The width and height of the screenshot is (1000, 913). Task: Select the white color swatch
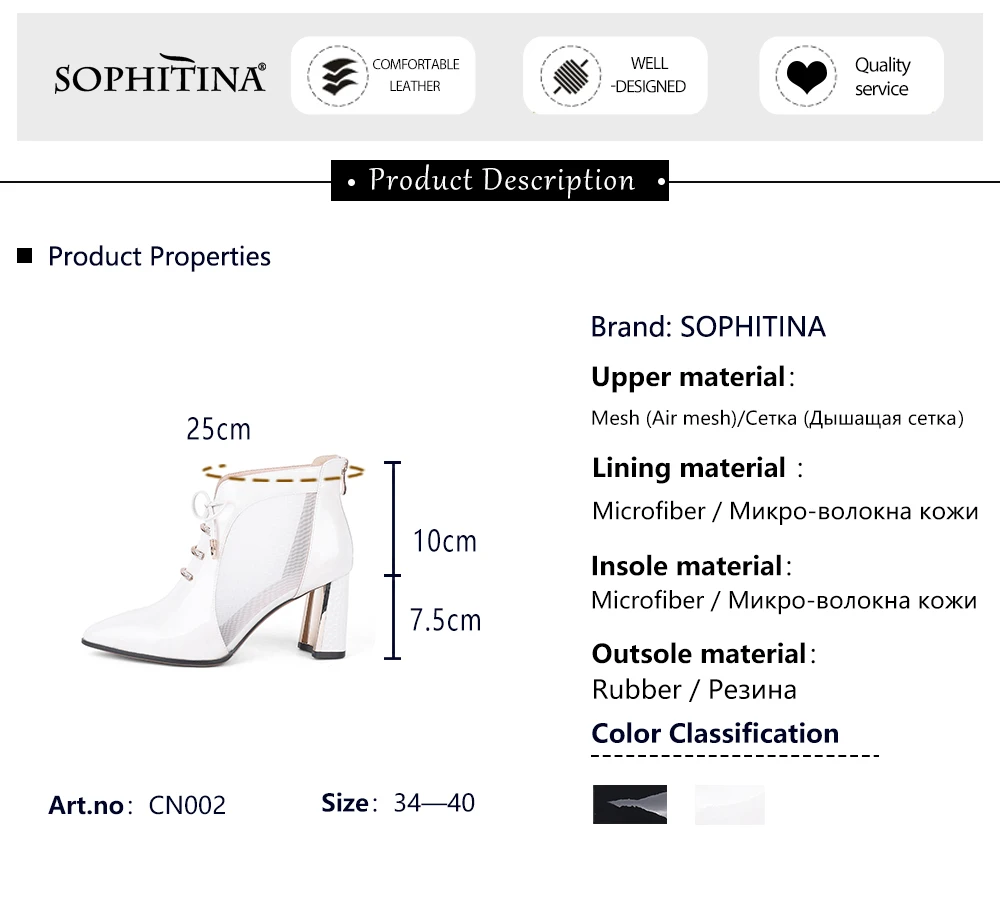pyautogui.click(x=730, y=804)
